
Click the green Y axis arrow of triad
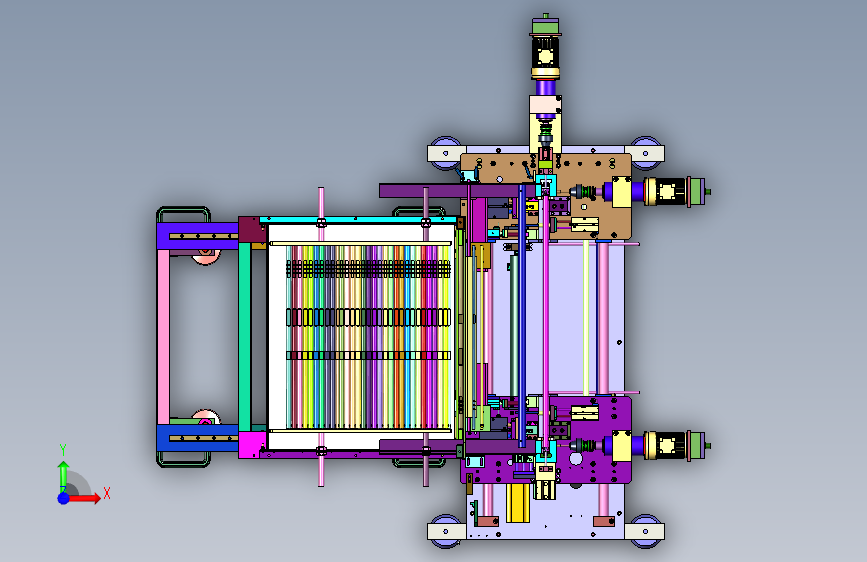point(63,475)
